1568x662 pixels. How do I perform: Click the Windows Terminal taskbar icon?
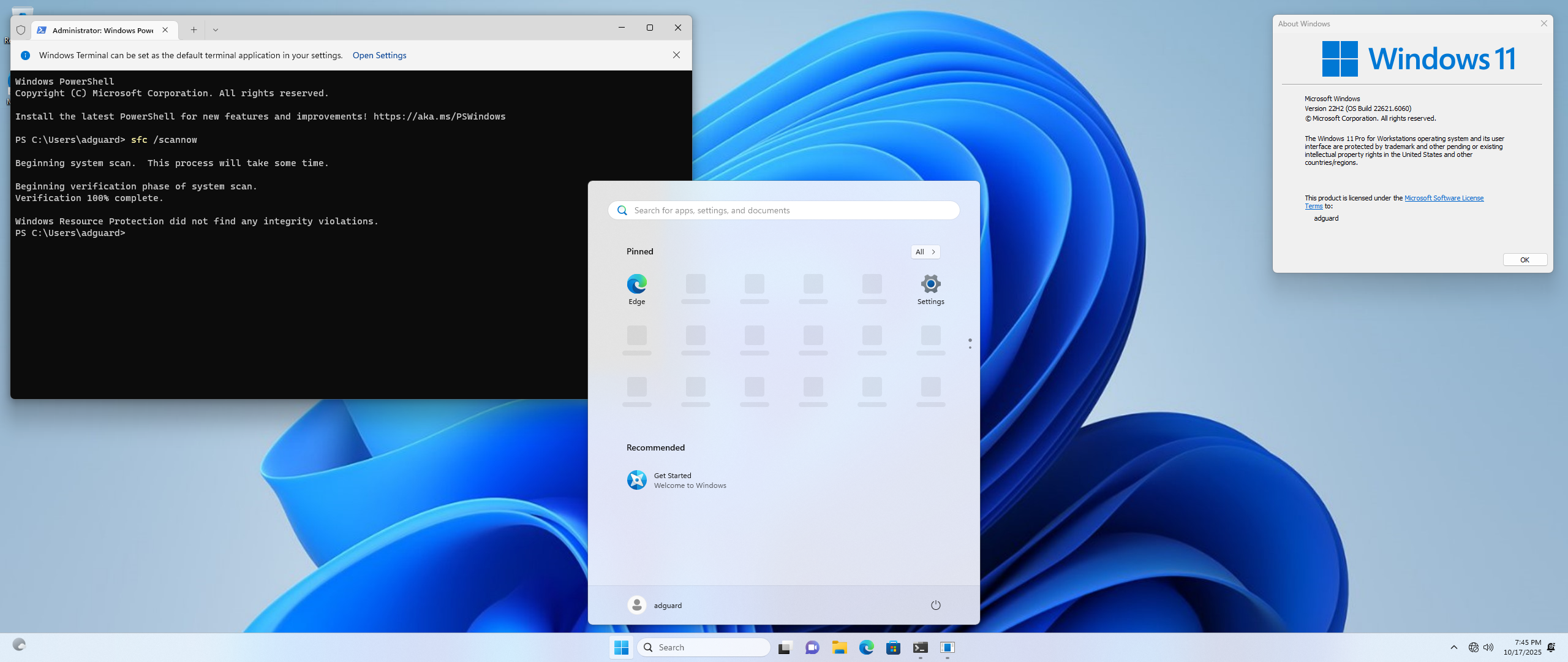pyautogui.click(x=920, y=647)
